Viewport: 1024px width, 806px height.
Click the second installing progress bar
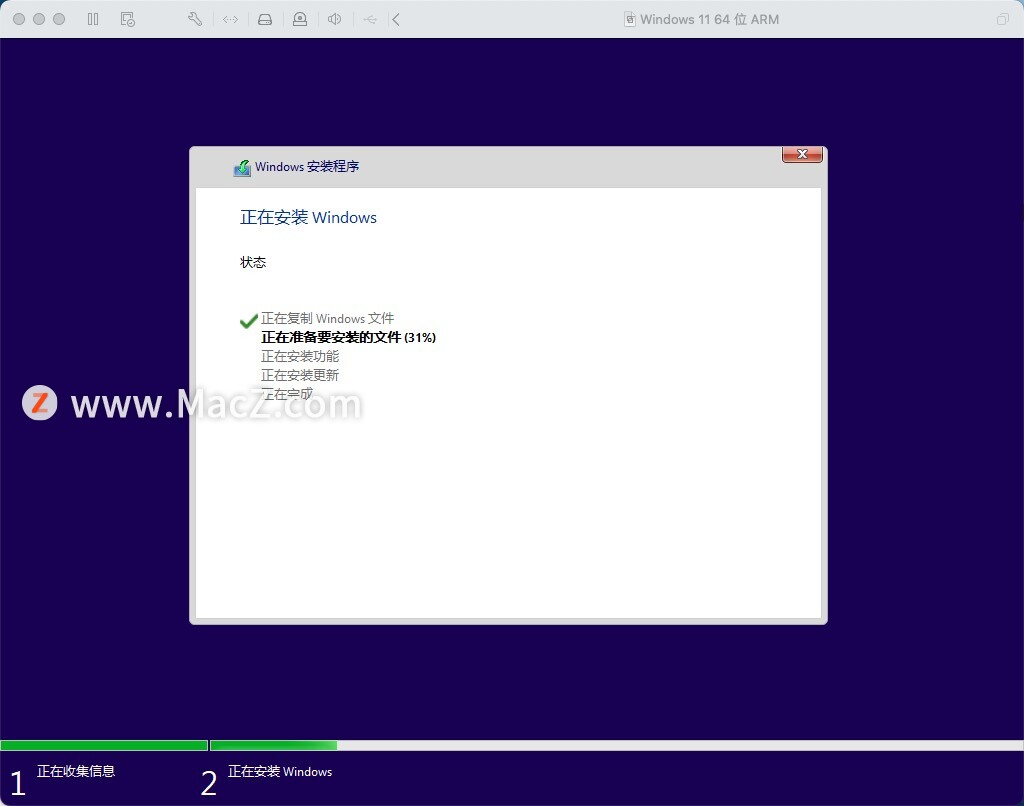coord(616,745)
